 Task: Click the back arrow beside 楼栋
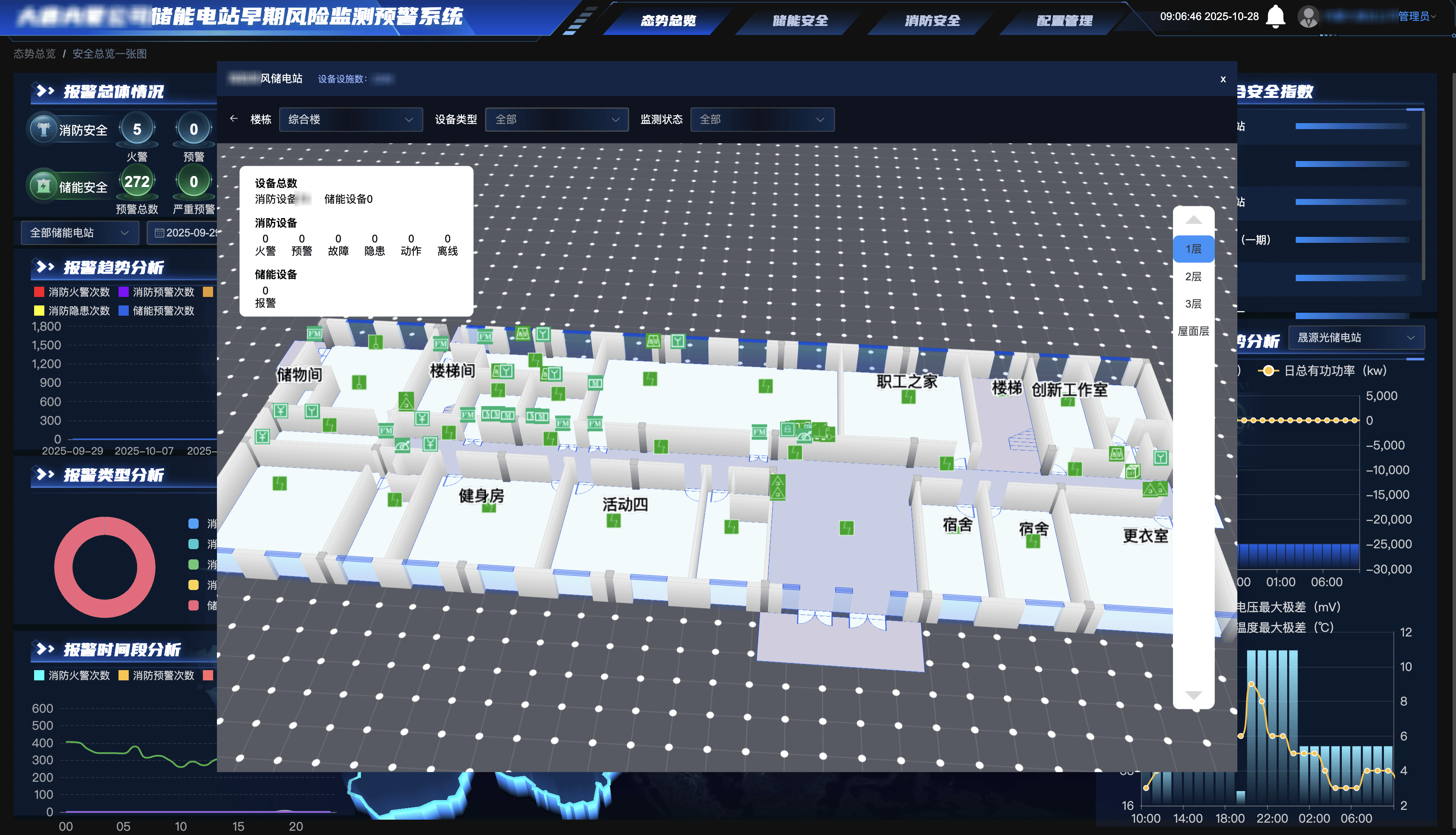click(x=234, y=119)
